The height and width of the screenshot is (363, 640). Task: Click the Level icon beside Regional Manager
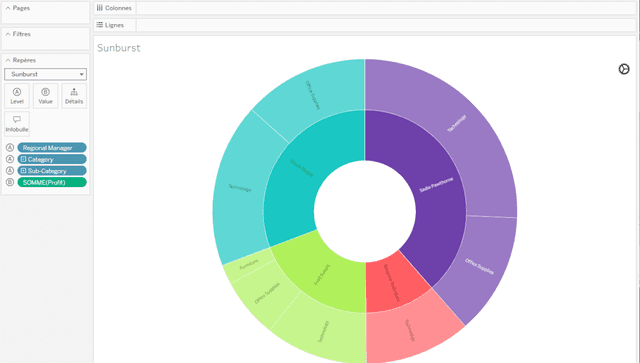pos(10,147)
